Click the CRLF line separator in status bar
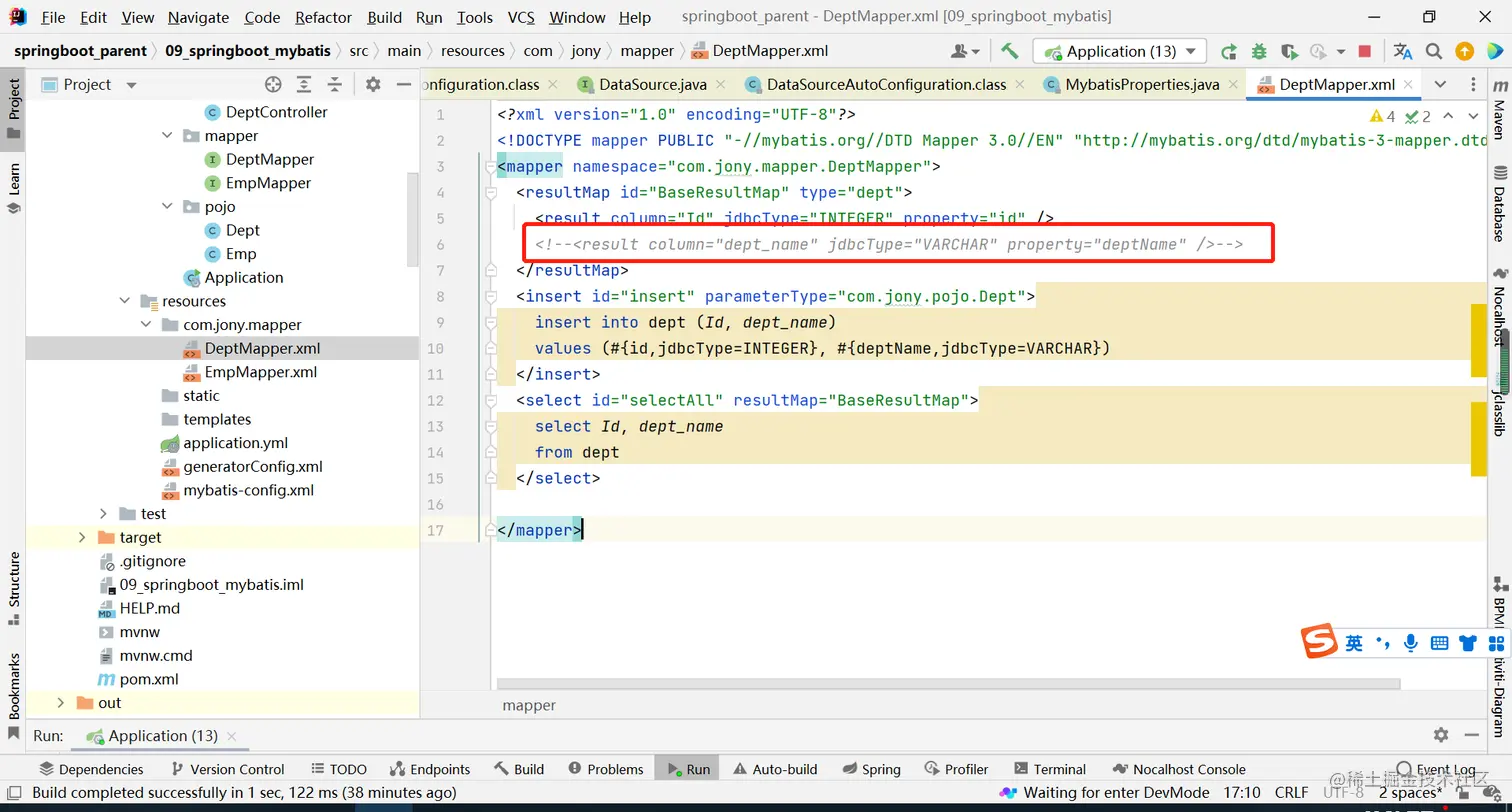The width and height of the screenshot is (1512, 812). point(1291,792)
